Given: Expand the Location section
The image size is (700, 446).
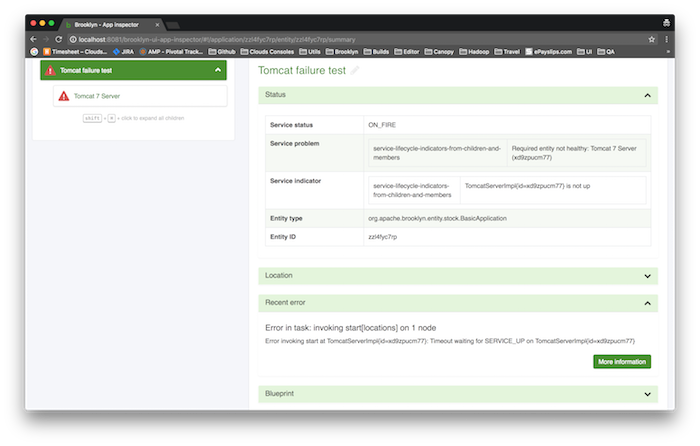Looking at the screenshot, I should point(648,275).
